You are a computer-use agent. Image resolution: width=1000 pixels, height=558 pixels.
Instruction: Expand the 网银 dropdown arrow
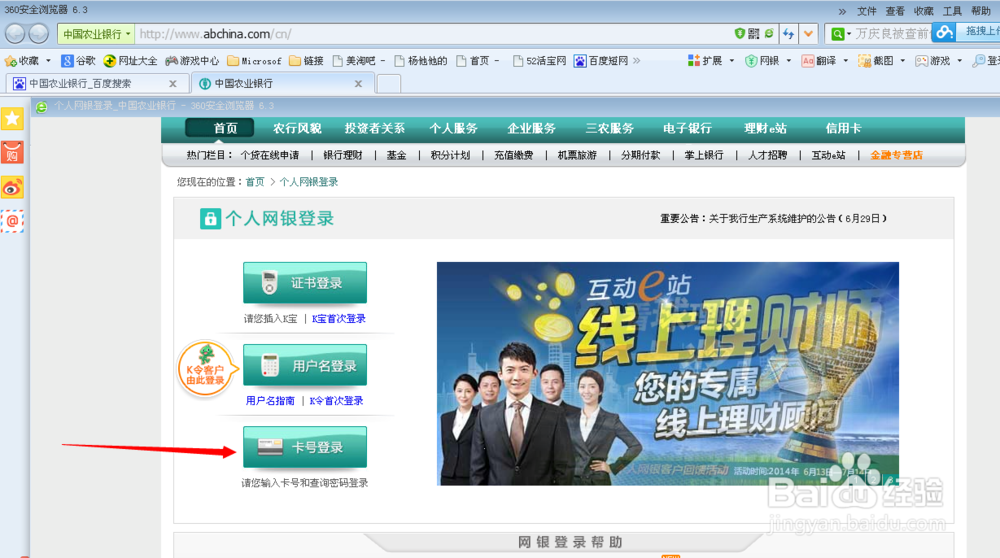[x=789, y=61]
